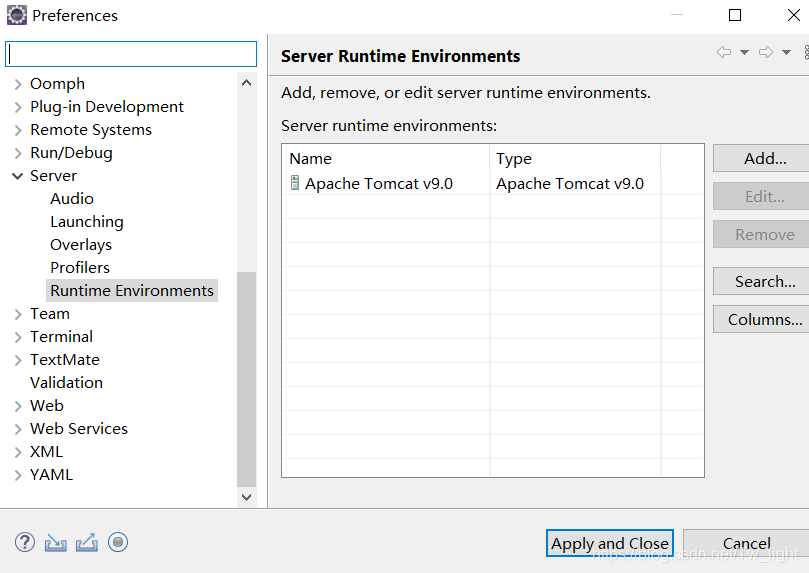The height and width of the screenshot is (573, 809).
Task: Focus the preferences filter text field
Action: (x=131, y=54)
